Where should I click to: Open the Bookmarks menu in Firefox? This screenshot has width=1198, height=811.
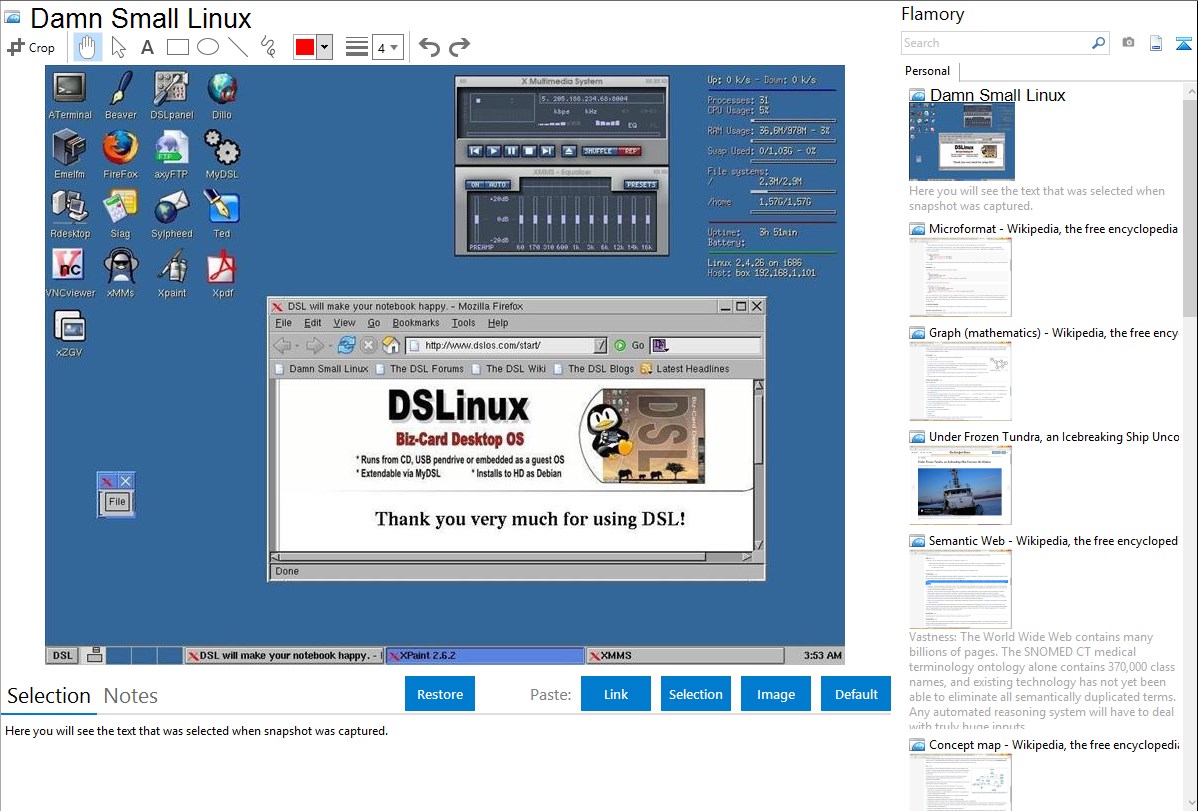click(416, 323)
